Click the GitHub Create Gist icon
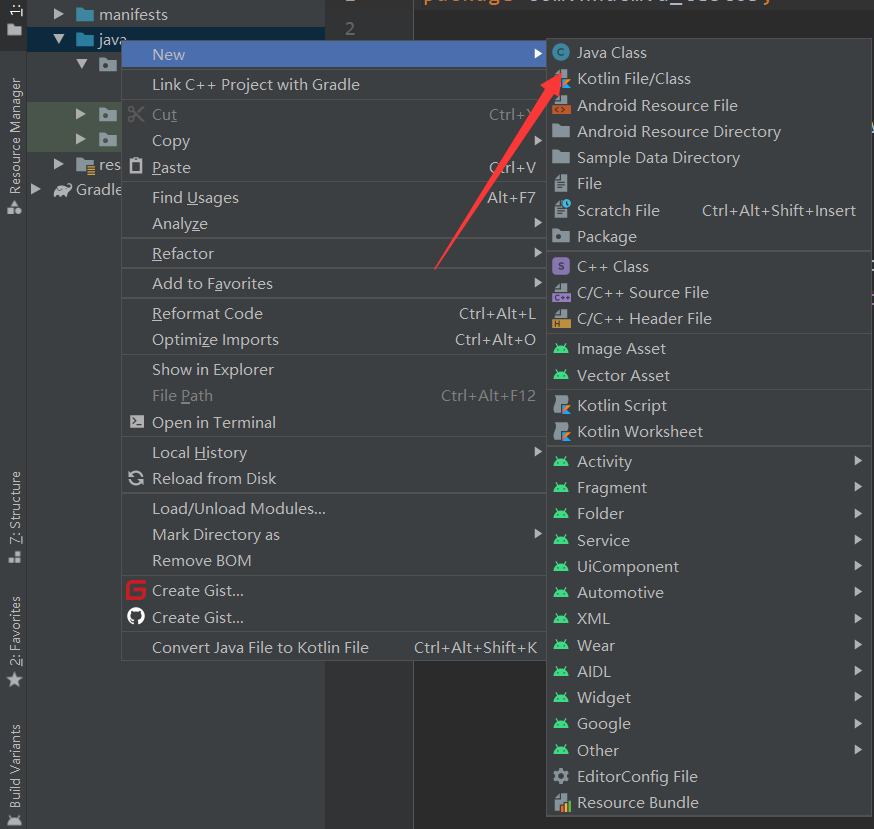 (136, 617)
